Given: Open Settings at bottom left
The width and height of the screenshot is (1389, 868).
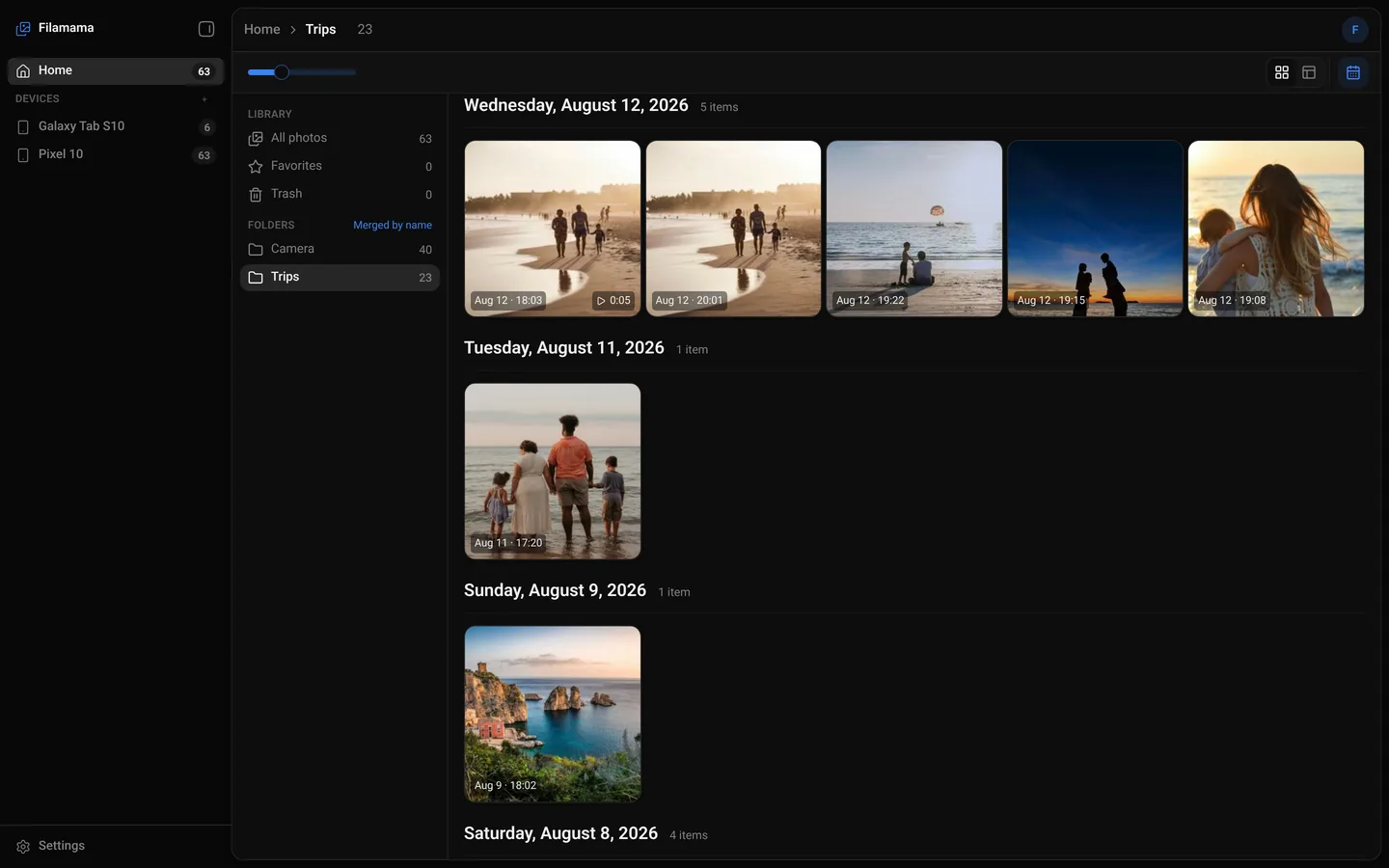Looking at the screenshot, I should [116, 846].
